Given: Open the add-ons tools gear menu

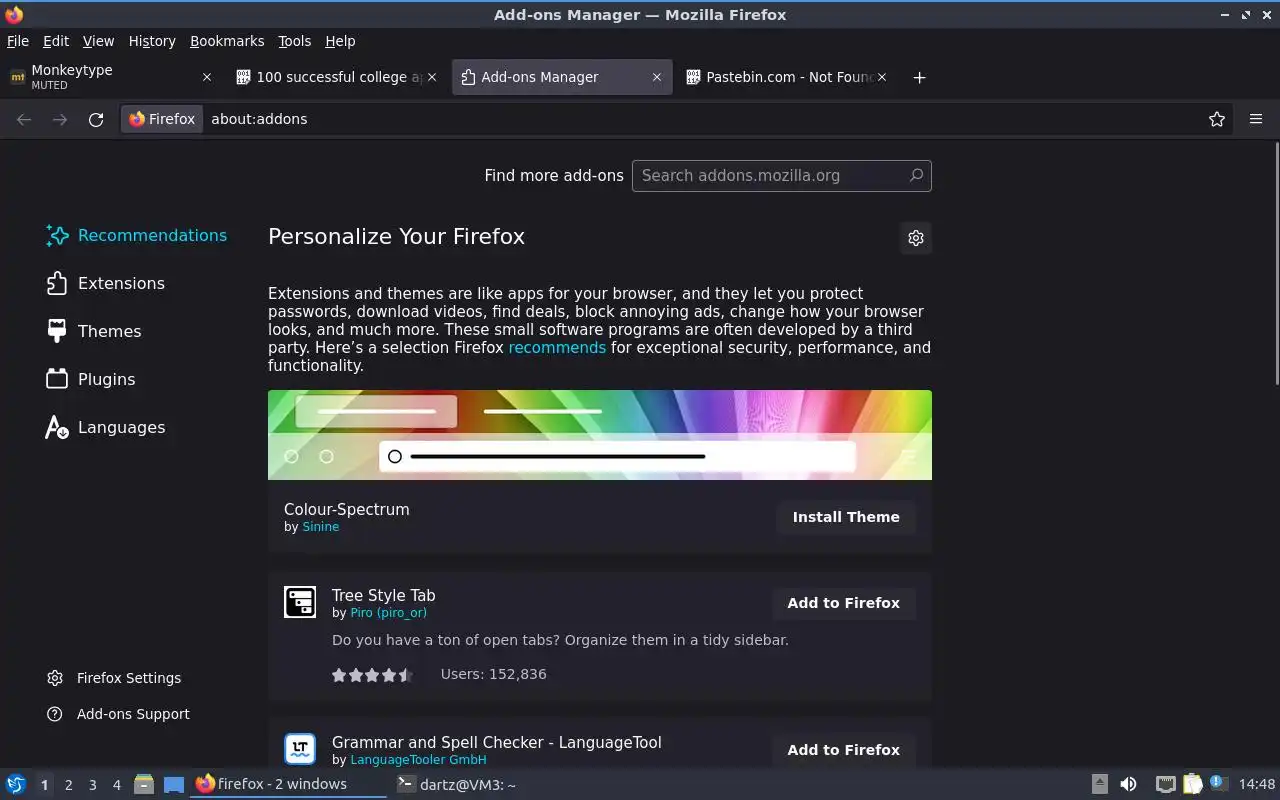Looking at the screenshot, I should pos(916,238).
